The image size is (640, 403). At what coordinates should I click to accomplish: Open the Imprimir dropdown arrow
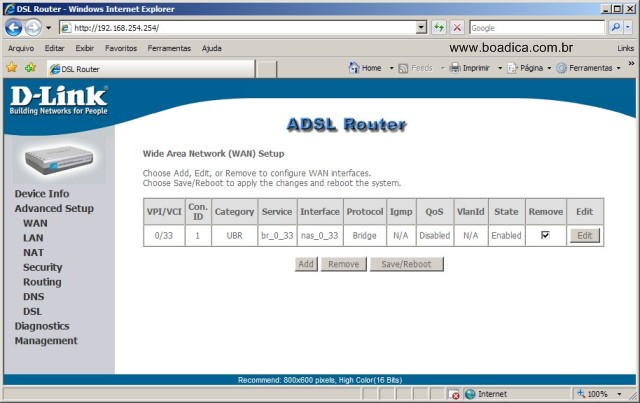point(500,68)
